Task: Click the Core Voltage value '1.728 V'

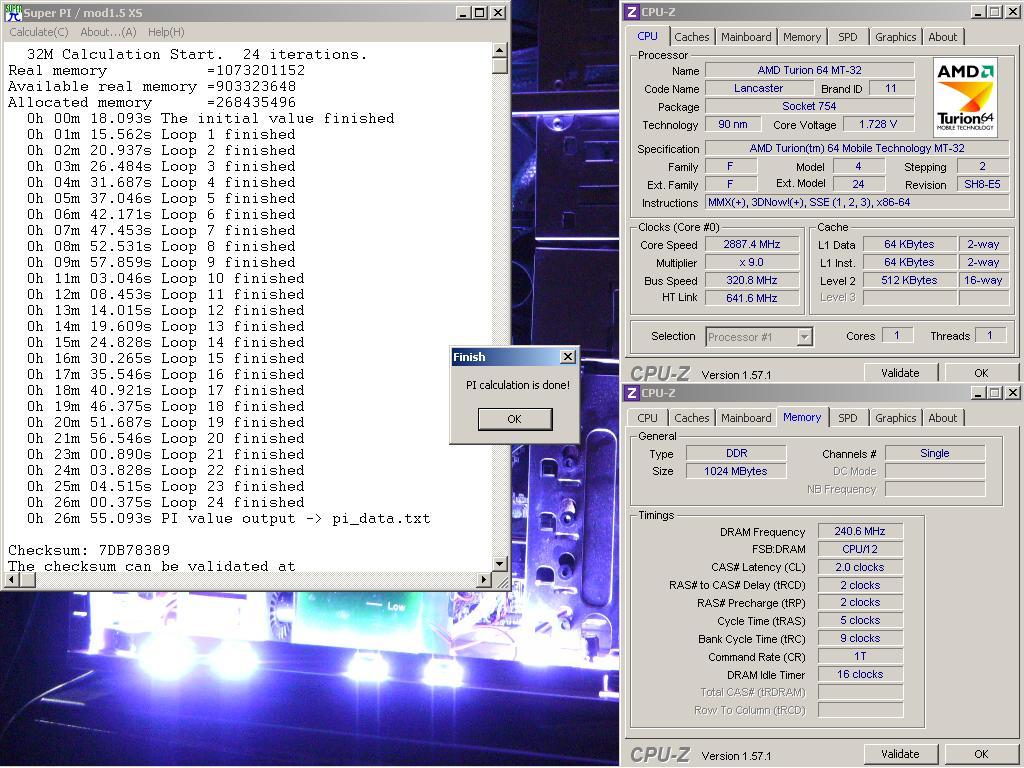Action: pos(878,124)
